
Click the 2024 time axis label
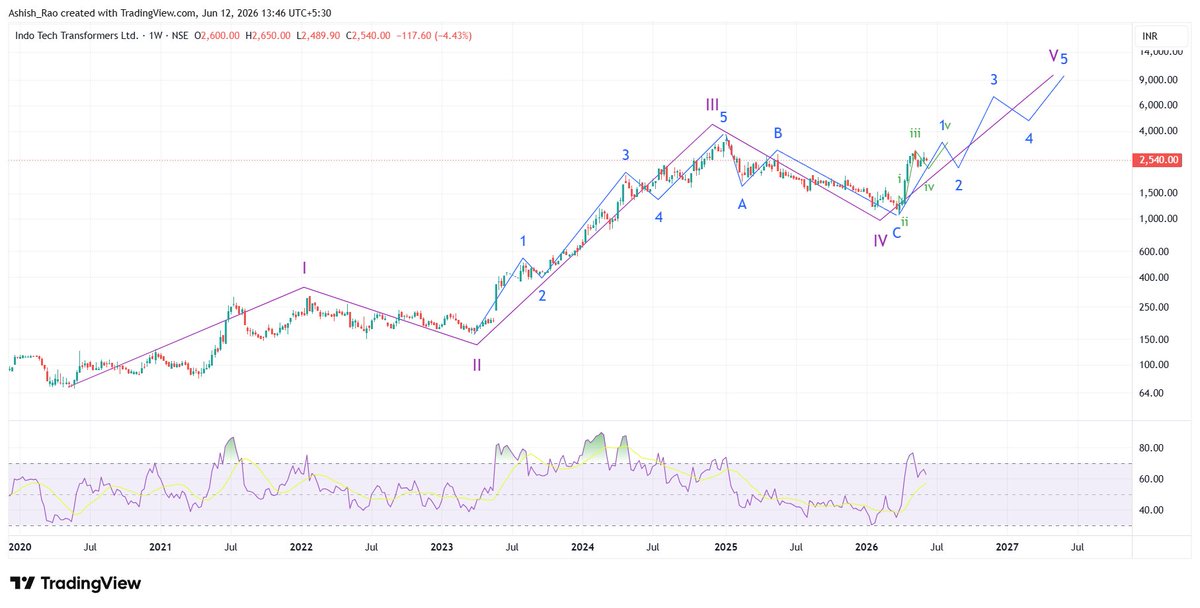583,547
